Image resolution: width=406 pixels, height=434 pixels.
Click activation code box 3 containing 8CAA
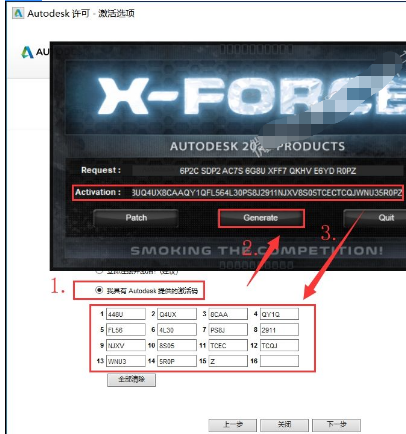click(x=228, y=314)
